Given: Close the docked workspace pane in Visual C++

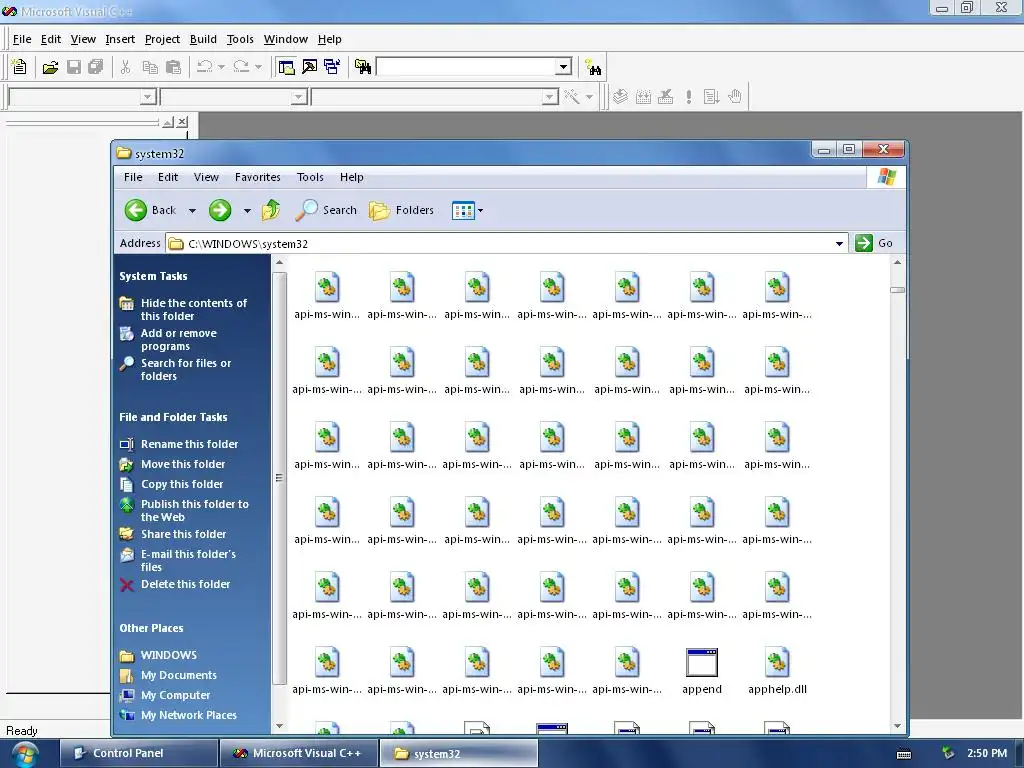Looking at the screenshot, I should tap(182, 122).
